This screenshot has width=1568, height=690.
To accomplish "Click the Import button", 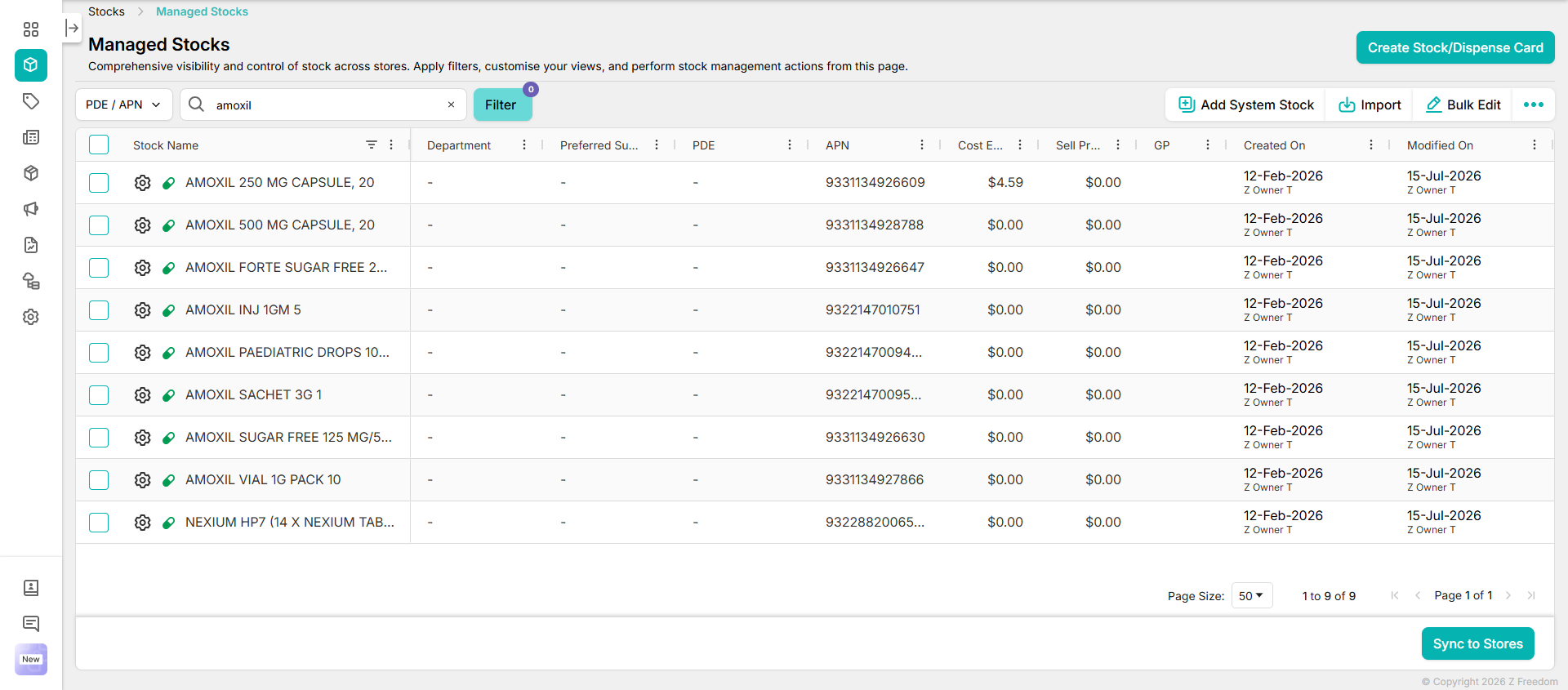I will coord(1370,105).
